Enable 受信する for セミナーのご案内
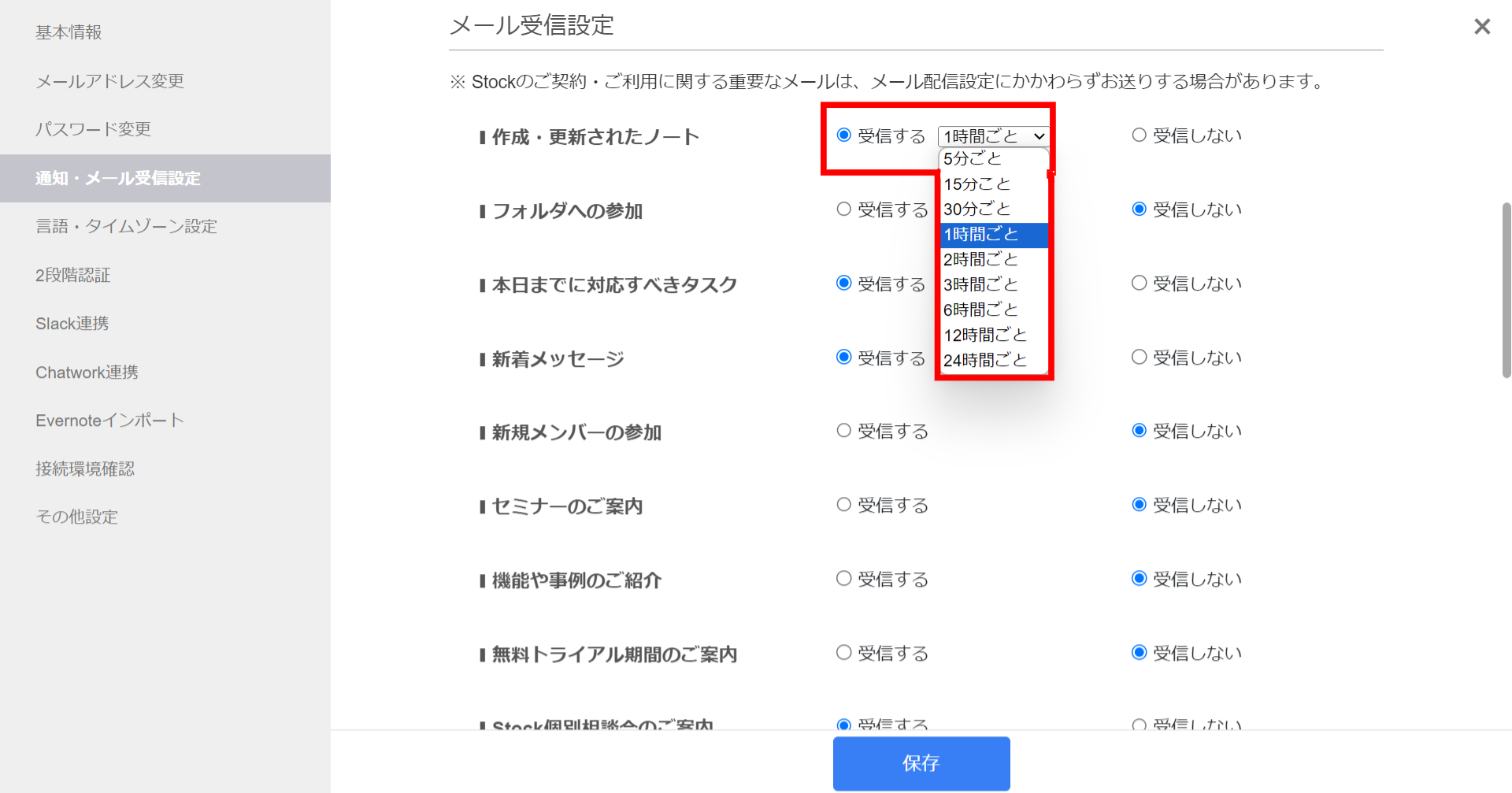Screen dimensions: 1512x793 [x=843, y=505]
